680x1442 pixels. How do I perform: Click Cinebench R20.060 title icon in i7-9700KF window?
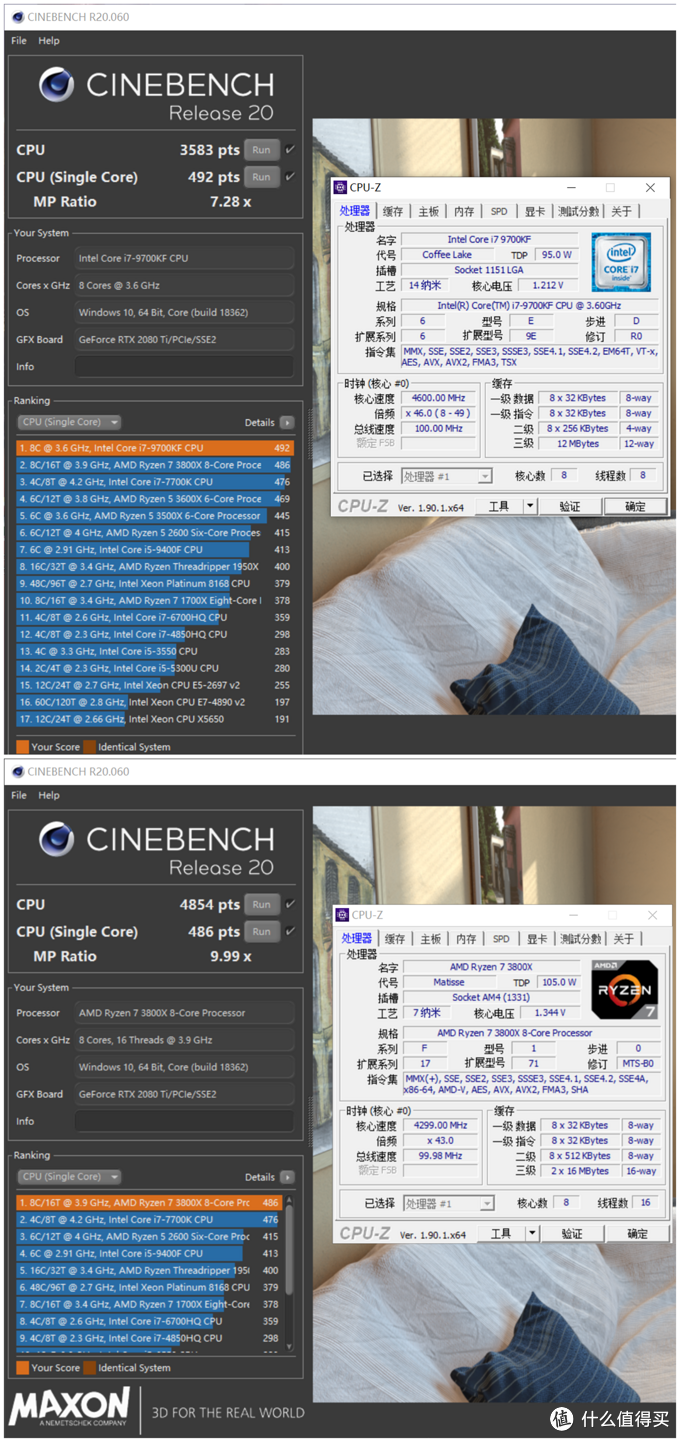[x=17, y=17]
